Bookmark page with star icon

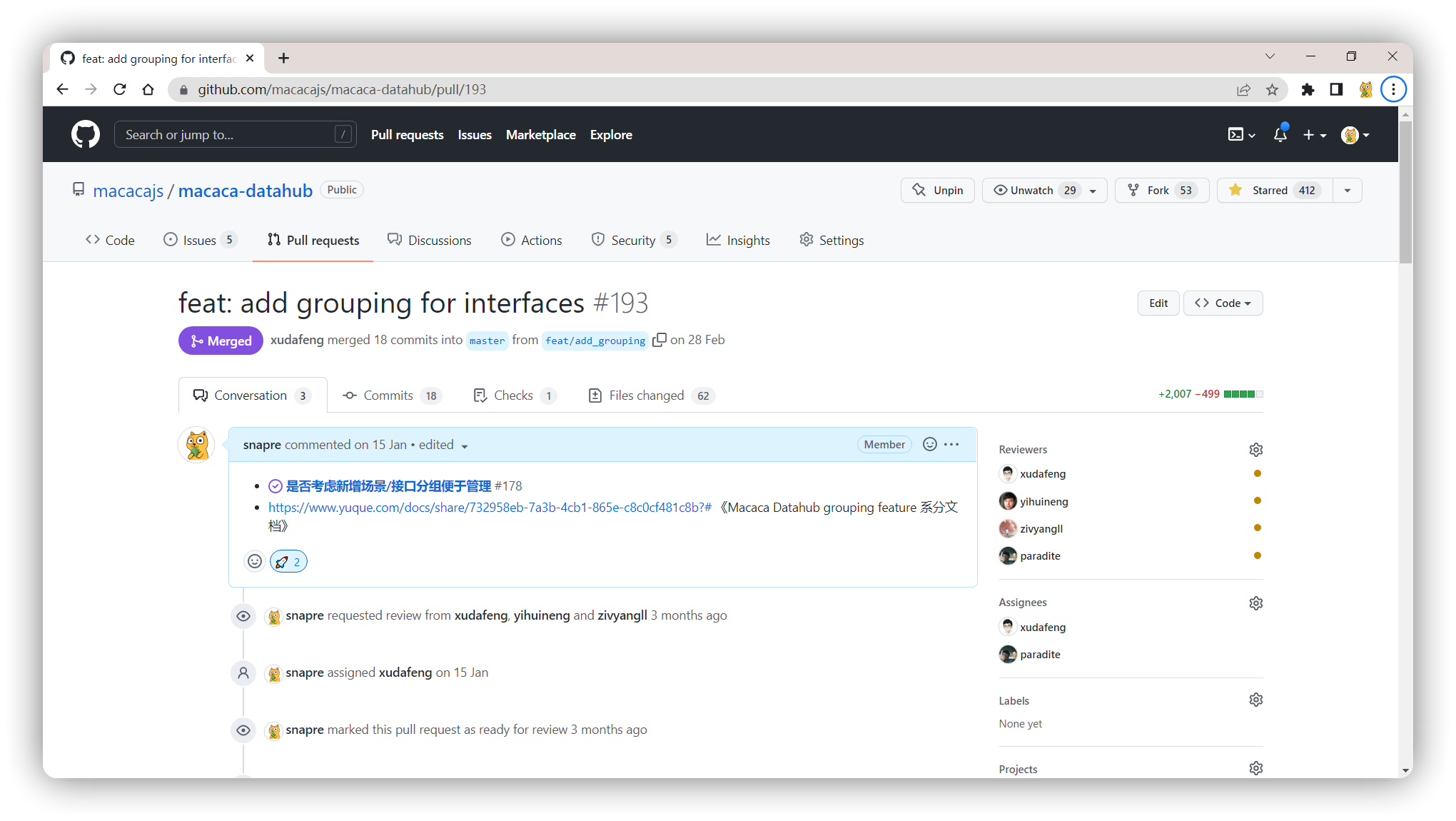(x=1272, y=89)
